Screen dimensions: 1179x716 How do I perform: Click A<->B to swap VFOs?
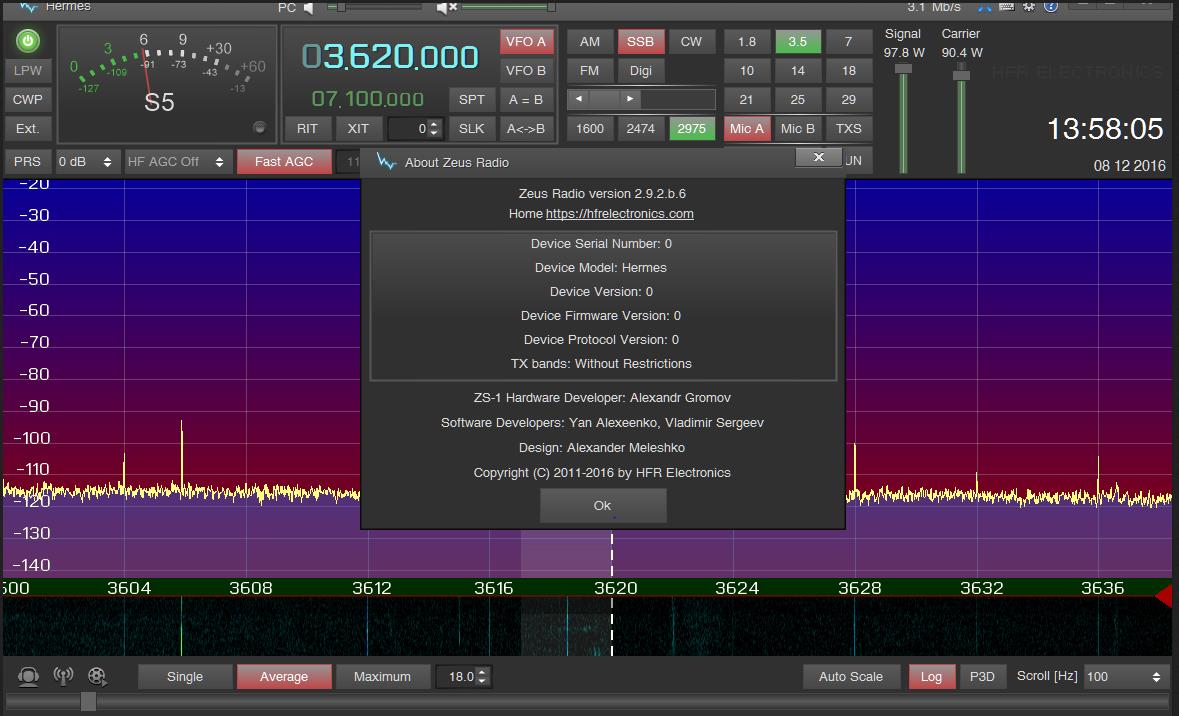tap(526, 129)
